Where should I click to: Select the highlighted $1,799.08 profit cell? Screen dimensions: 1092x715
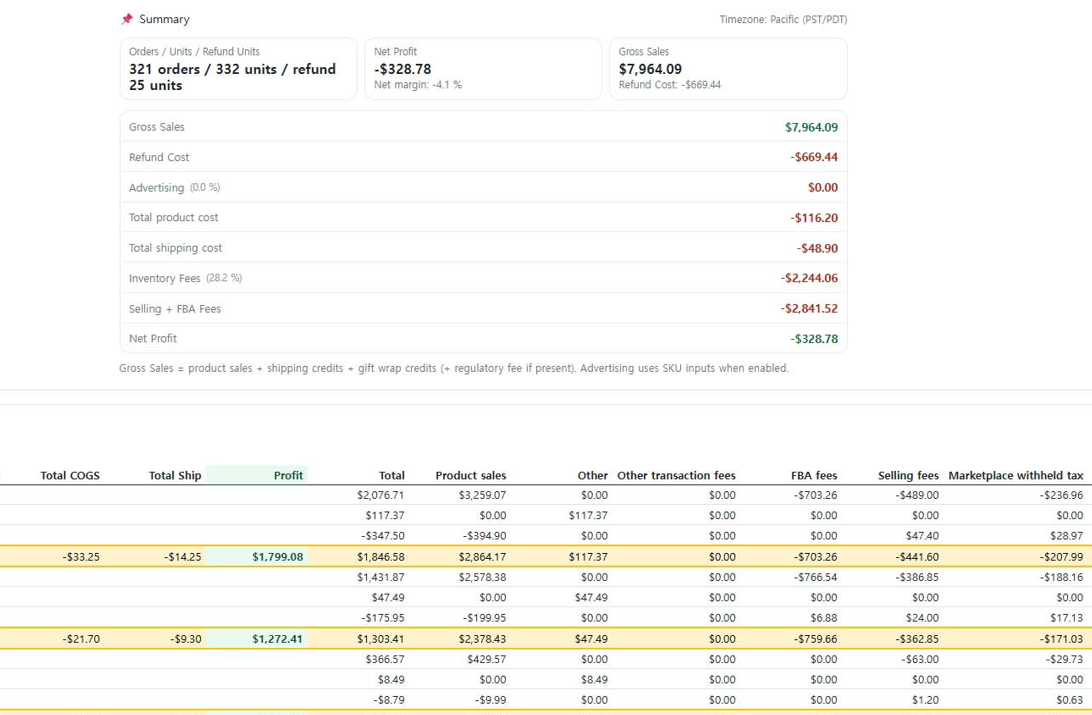click(x=277, y=556)
